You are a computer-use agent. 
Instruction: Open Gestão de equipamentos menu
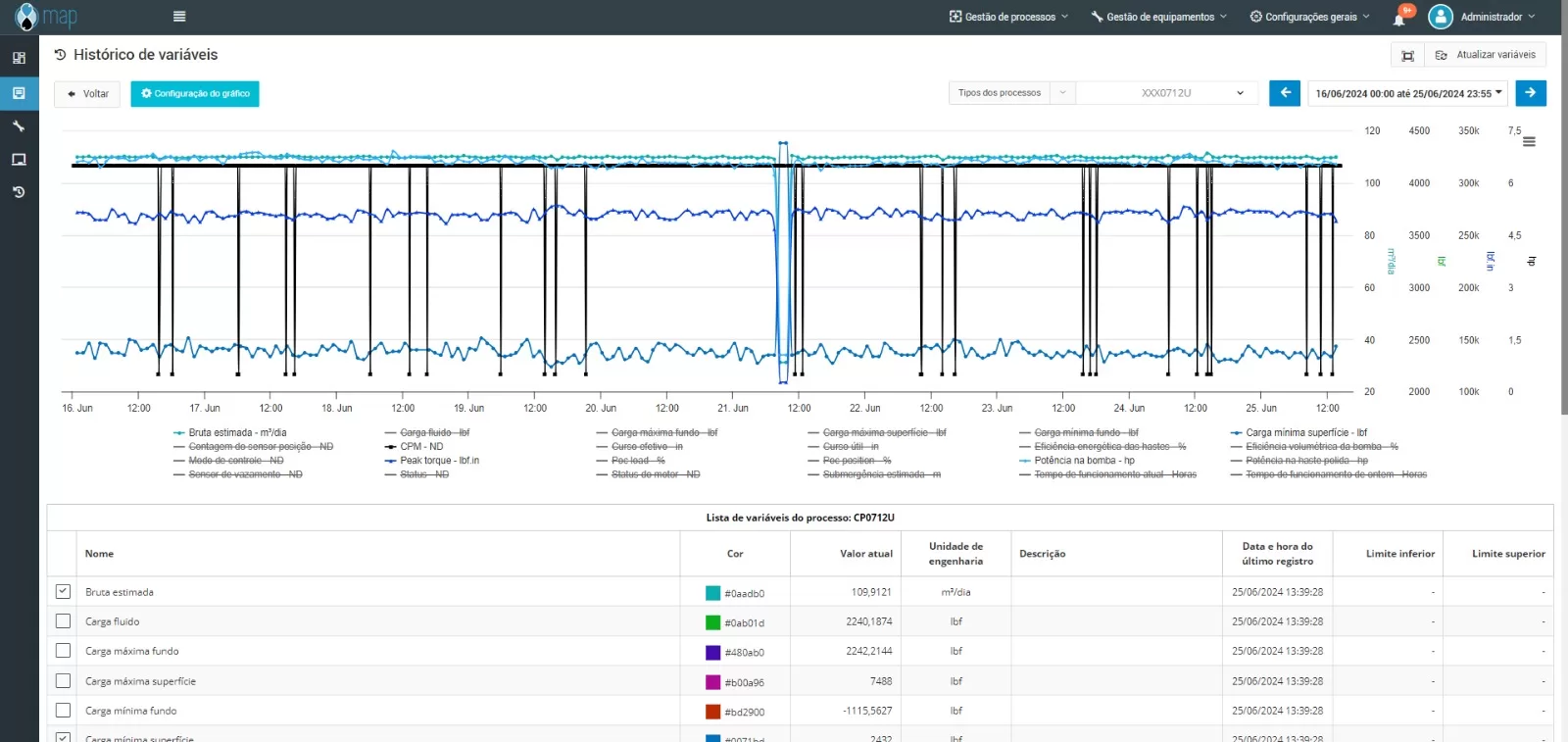point(1159,17)
